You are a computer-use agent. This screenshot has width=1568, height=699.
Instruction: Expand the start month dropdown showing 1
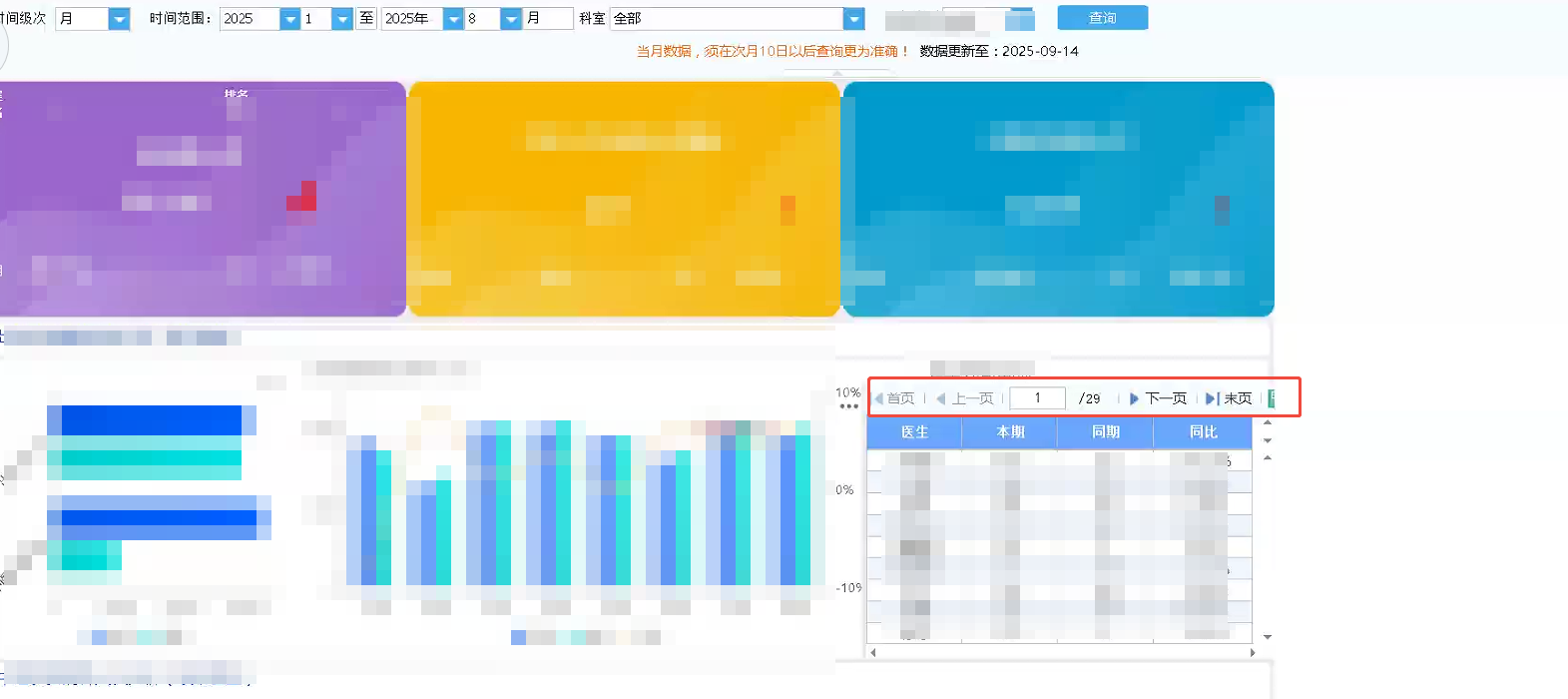[341, 19]
